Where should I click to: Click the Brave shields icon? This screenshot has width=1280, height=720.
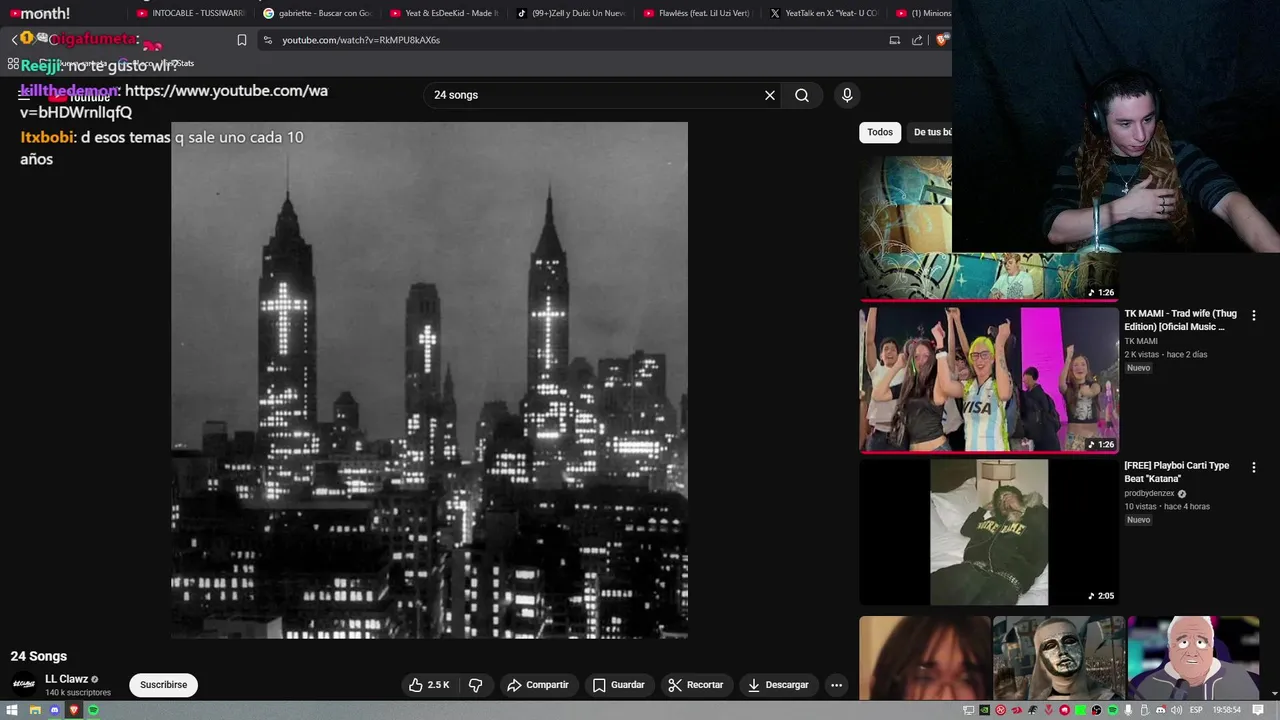pyautogui.click(x=942, y=40)
